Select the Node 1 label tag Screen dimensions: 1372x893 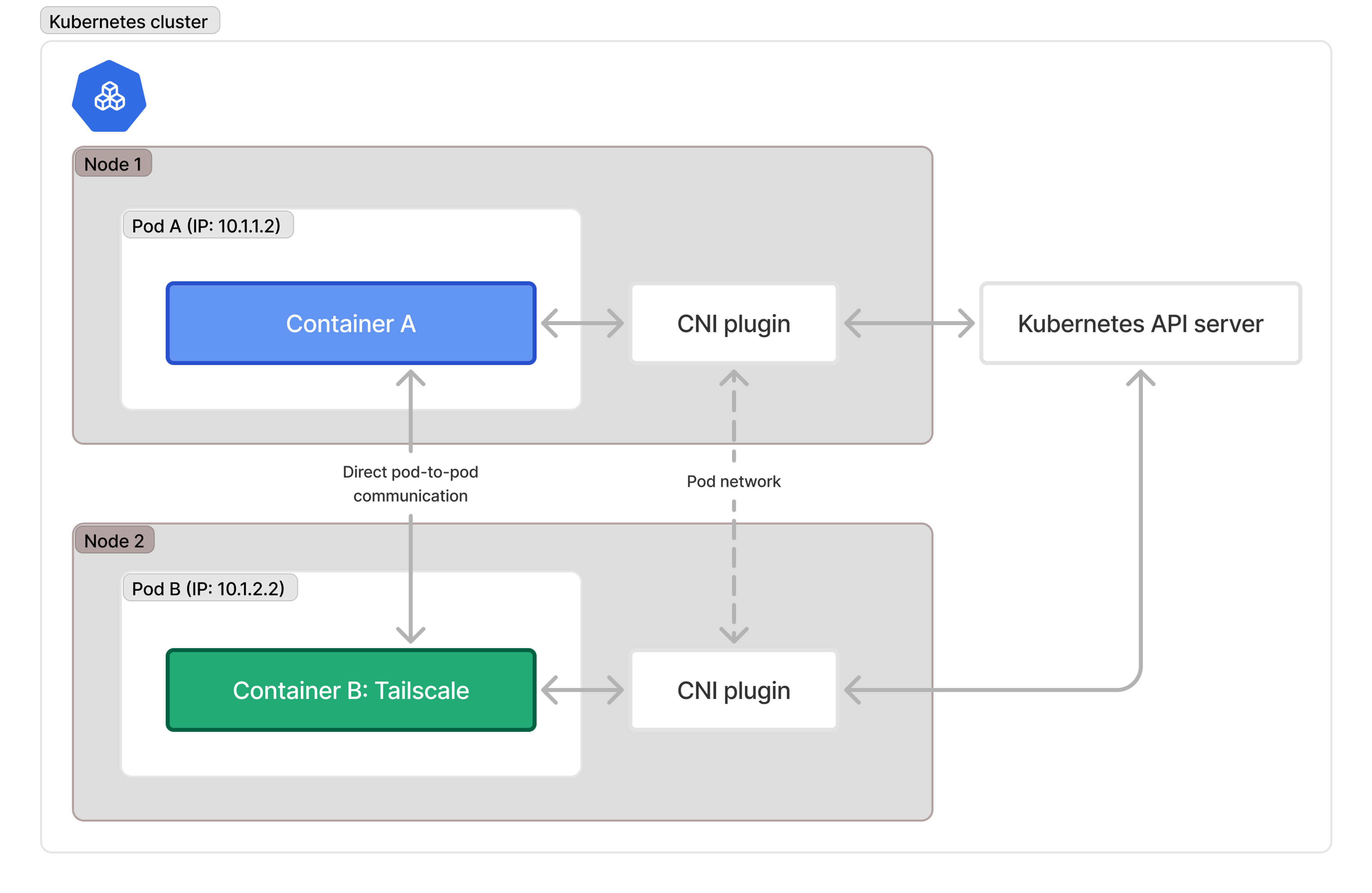click(x=113, y=164)
